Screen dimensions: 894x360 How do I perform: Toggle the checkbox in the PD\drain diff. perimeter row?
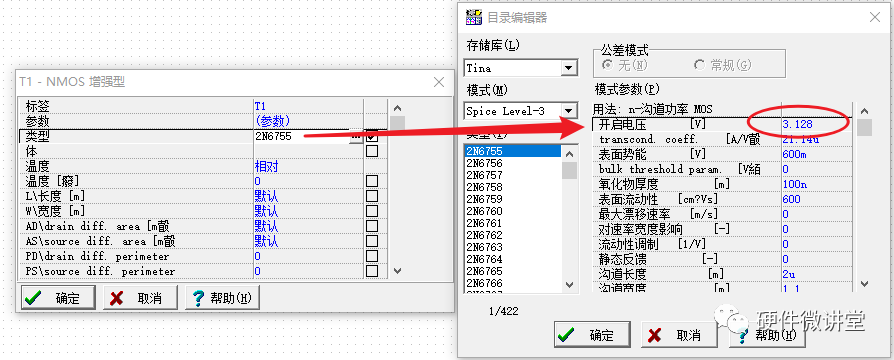coord(372,256)
